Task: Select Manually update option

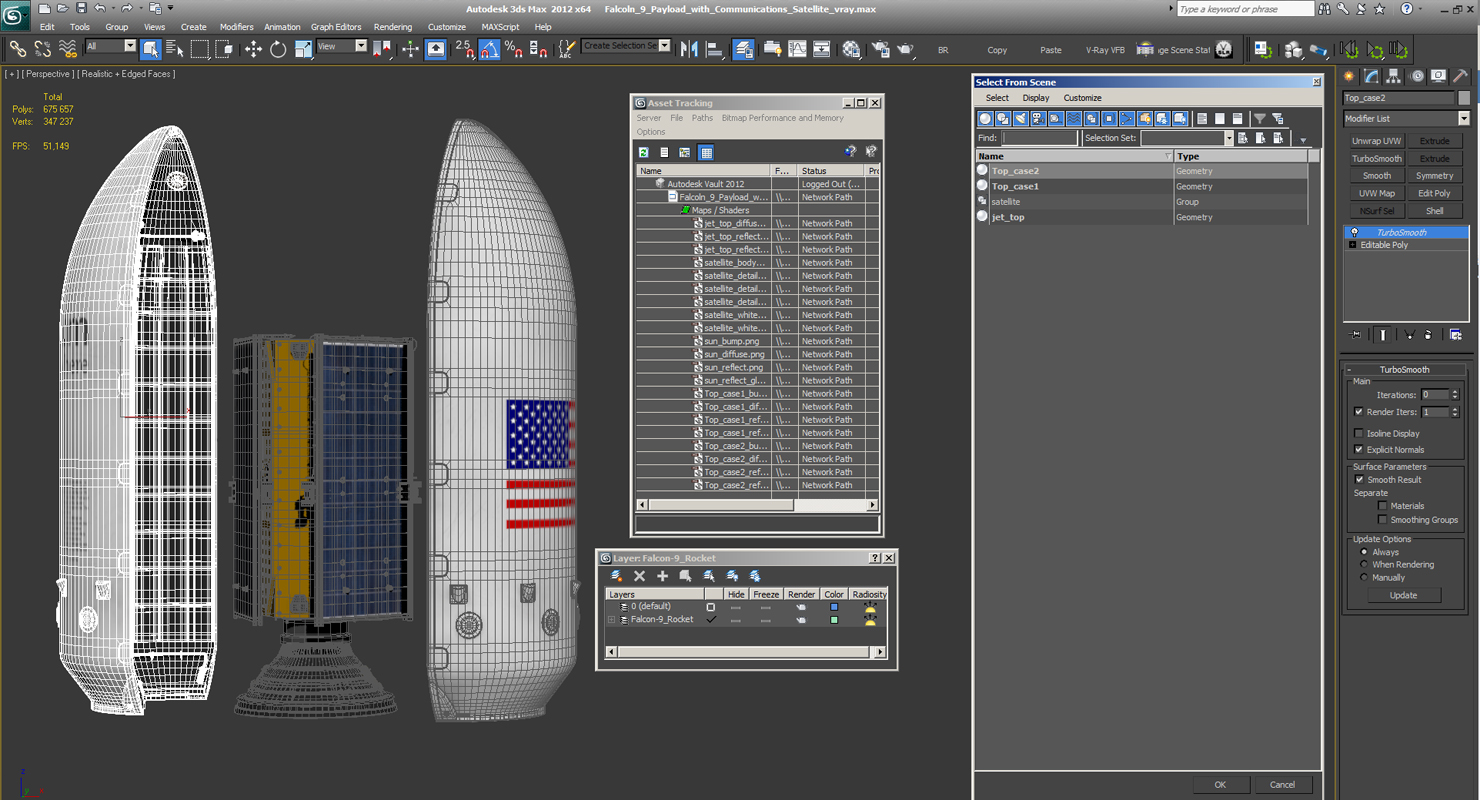Action: pos(1363,578)
